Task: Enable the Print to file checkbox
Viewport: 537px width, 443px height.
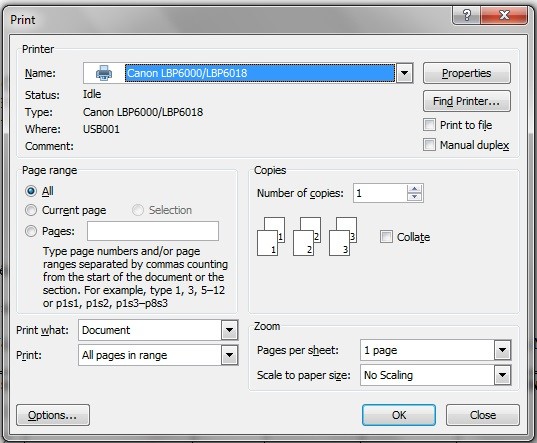Action: coord(429,125)
